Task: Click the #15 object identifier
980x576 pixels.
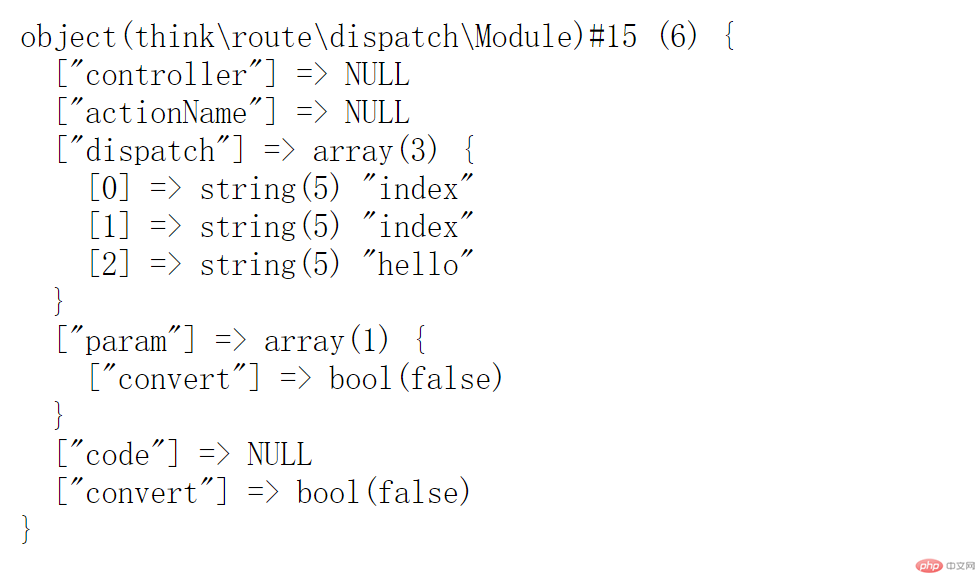Action: [614, 36]
